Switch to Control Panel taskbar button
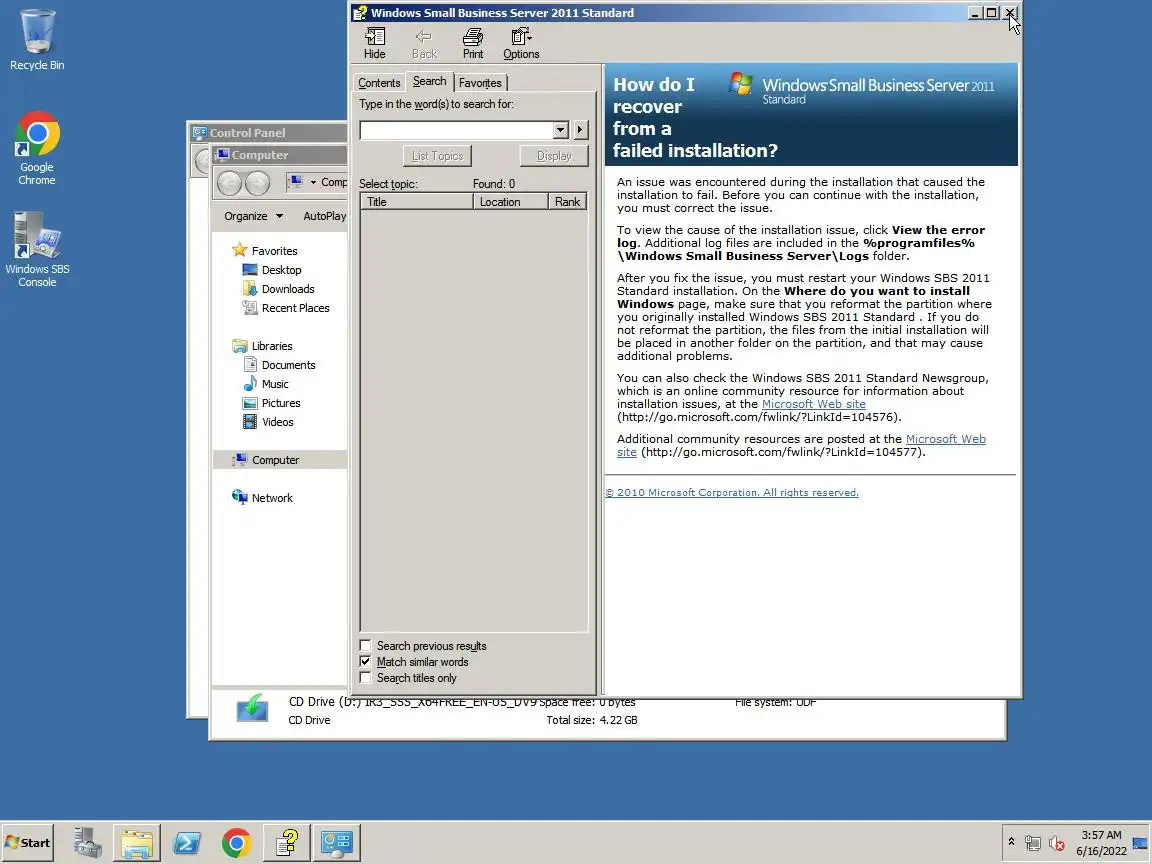Image resolution: width=1152 pixels, height=864 pixels. [336, 843]
